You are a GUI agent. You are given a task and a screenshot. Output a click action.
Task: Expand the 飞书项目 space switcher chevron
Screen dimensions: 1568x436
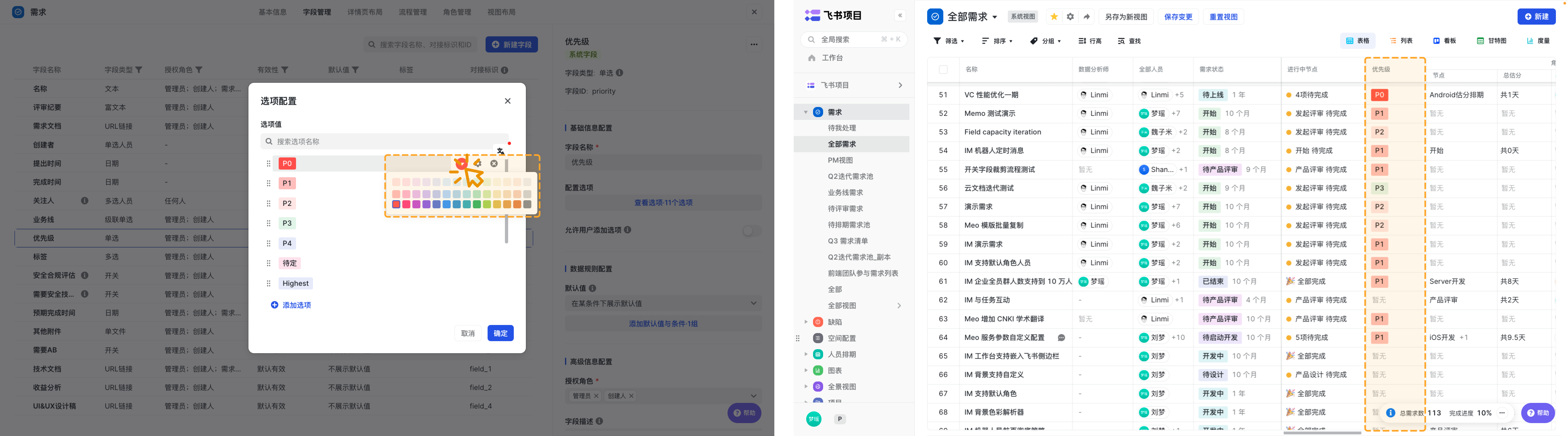(x=900, y=85)
